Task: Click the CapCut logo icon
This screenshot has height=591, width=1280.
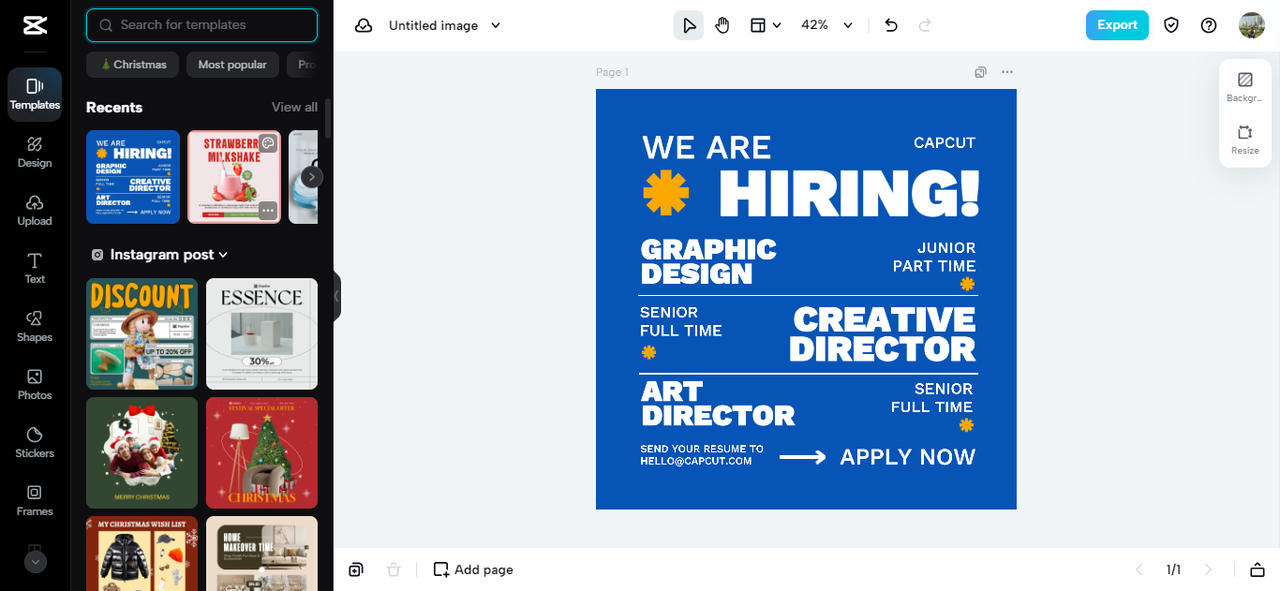Action: coord(35,26)
